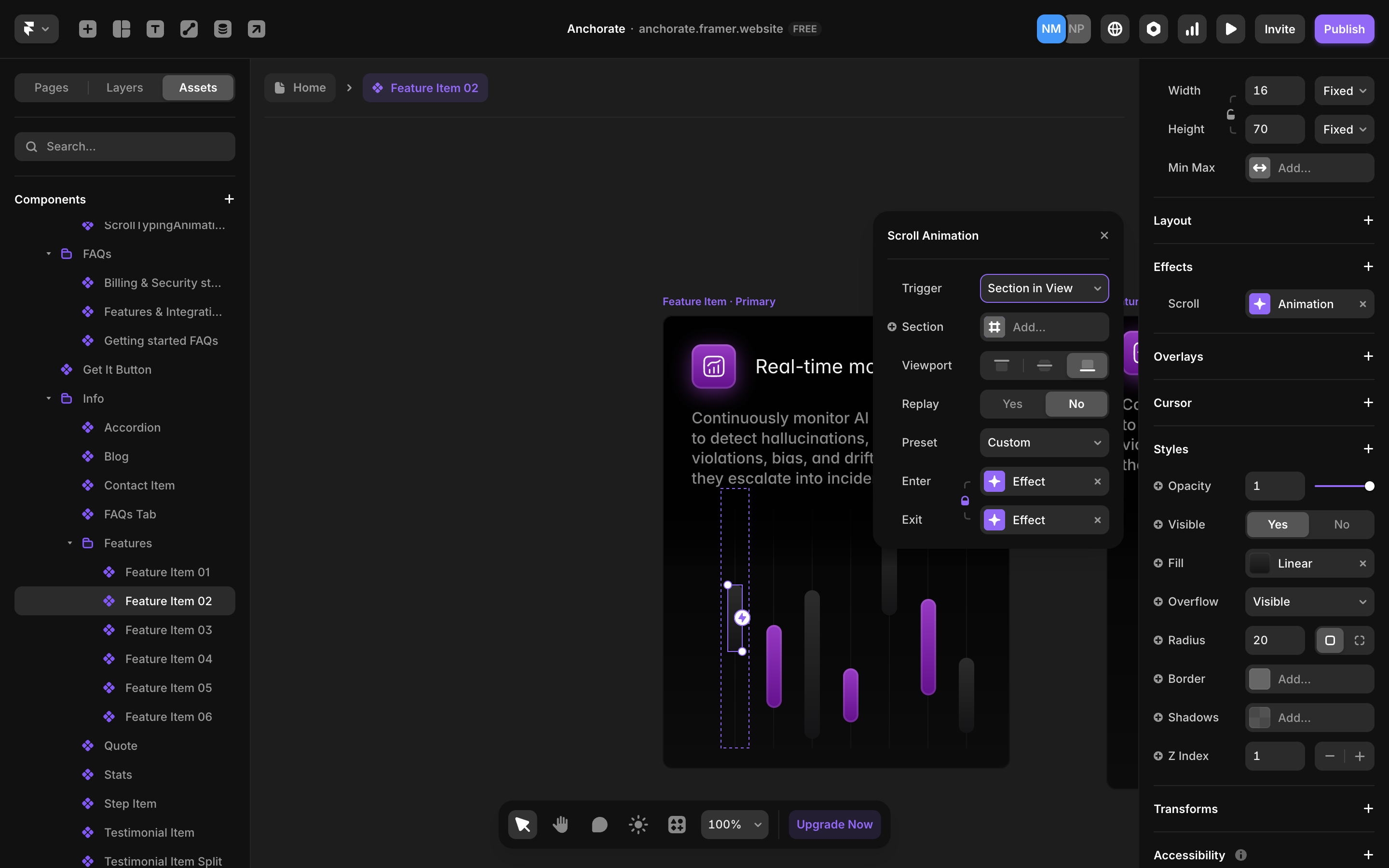Click the Opacity slider handle
The height and width of the screenshot is (868, 1389).
tap(1370, 486)
